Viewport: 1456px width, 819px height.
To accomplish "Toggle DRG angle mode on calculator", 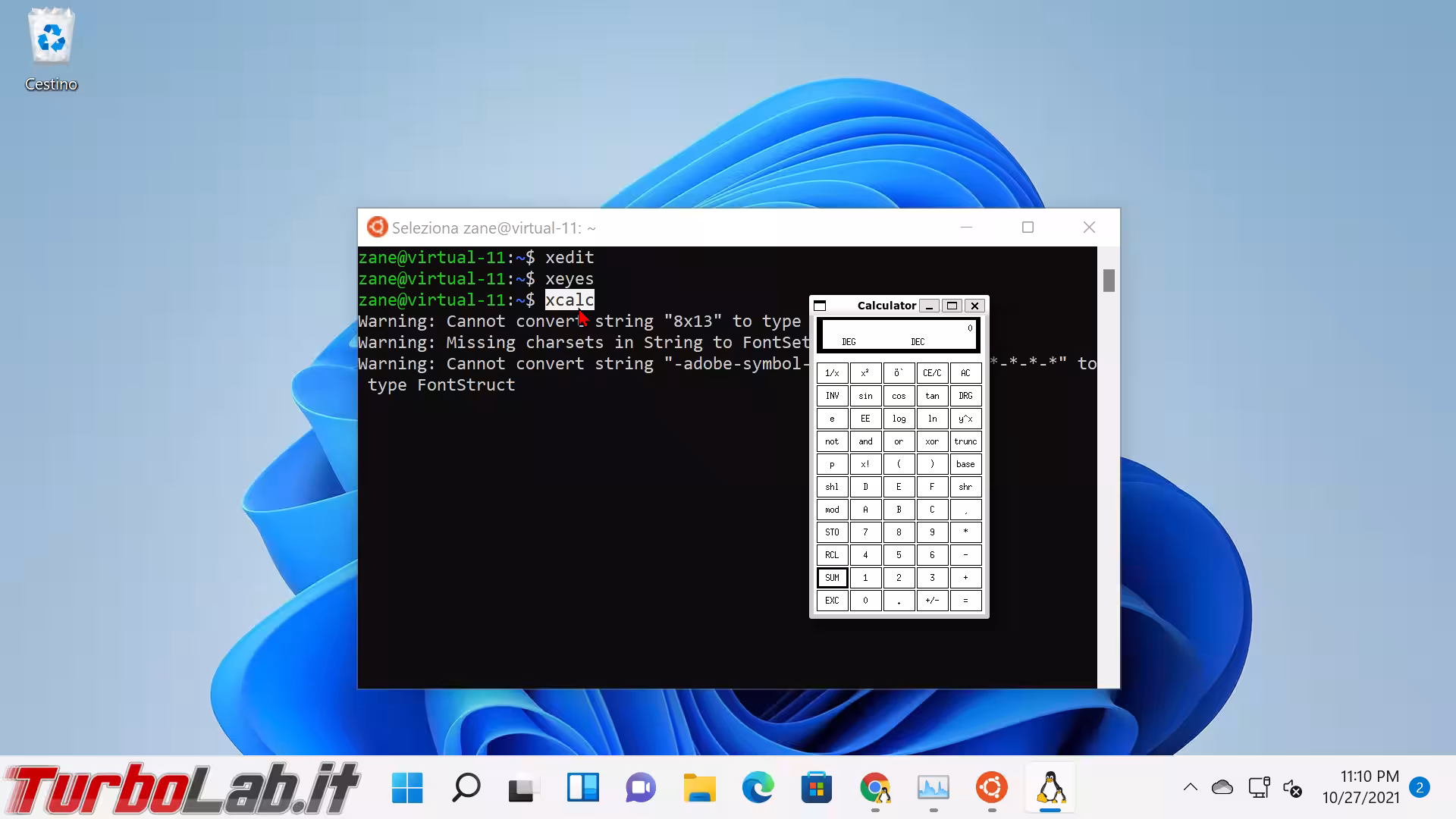I will pos(965,396).
